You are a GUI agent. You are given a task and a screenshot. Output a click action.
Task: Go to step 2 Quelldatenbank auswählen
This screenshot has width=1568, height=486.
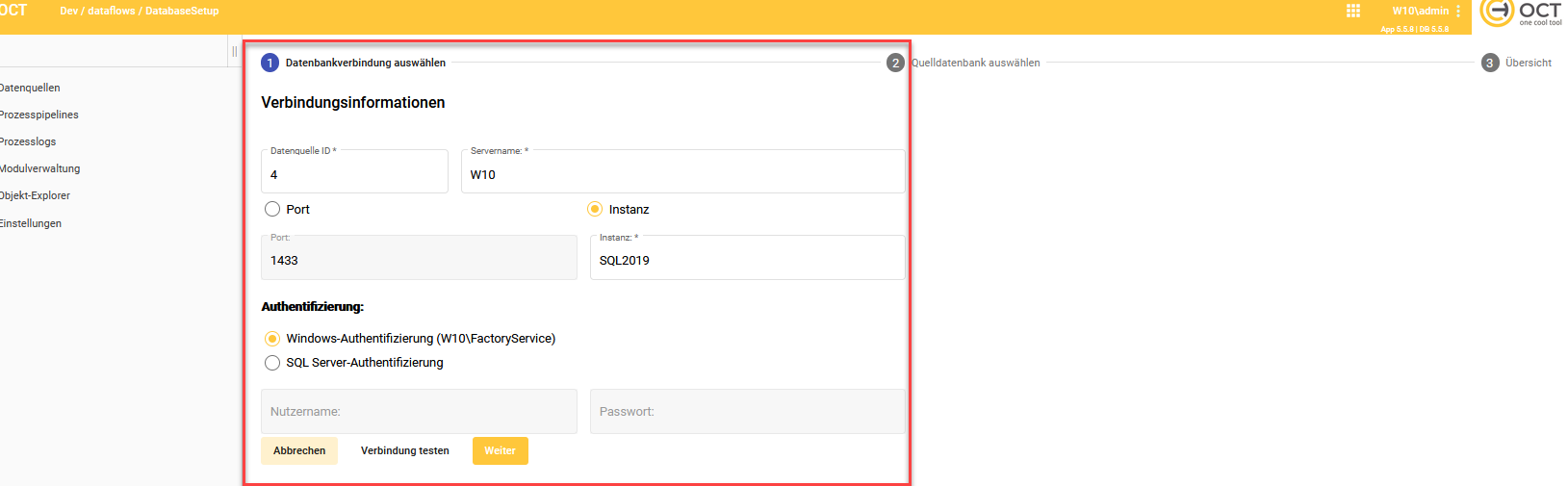point(896,63)
